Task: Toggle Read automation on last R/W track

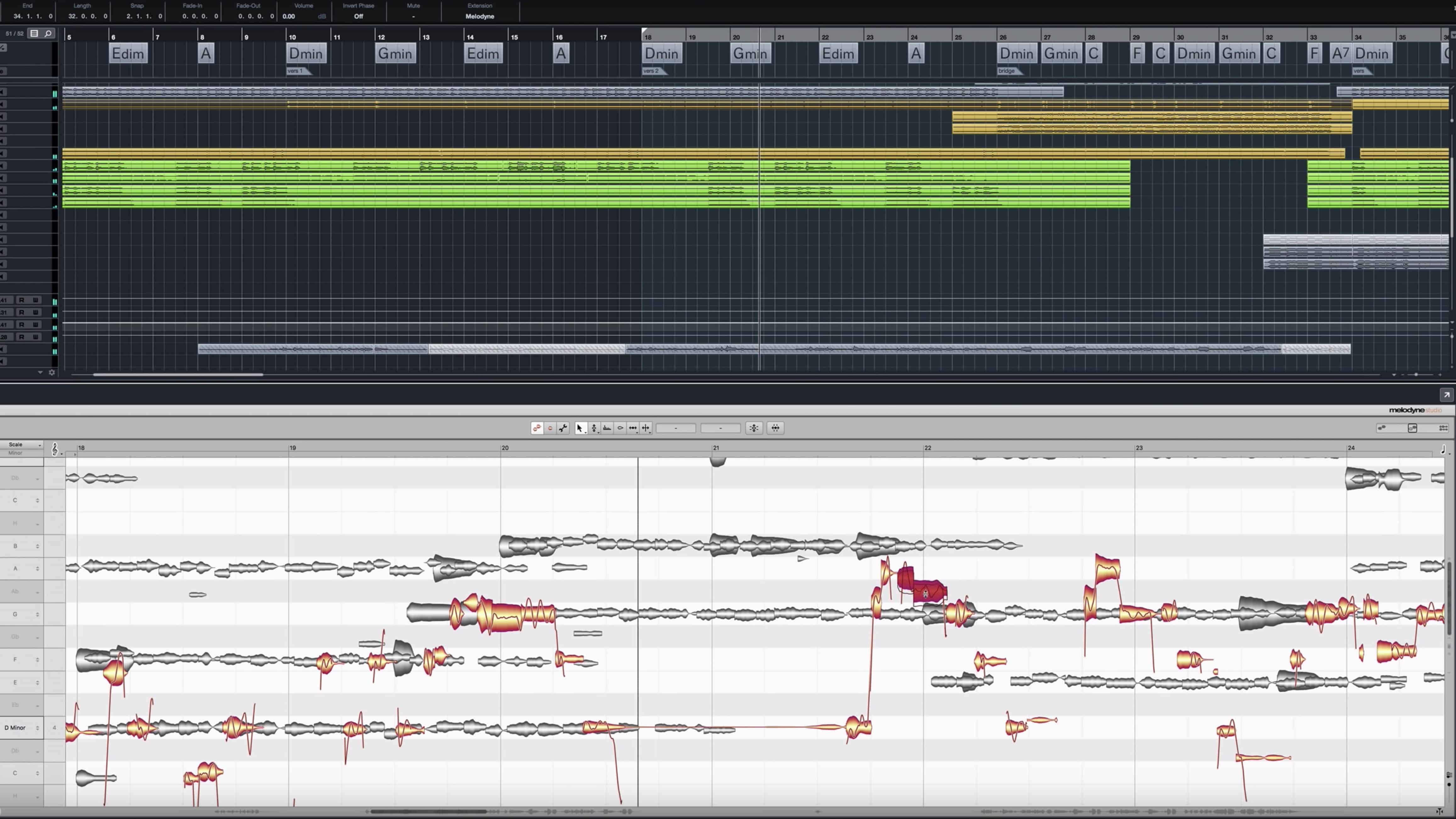Action: tap(21, 337)
